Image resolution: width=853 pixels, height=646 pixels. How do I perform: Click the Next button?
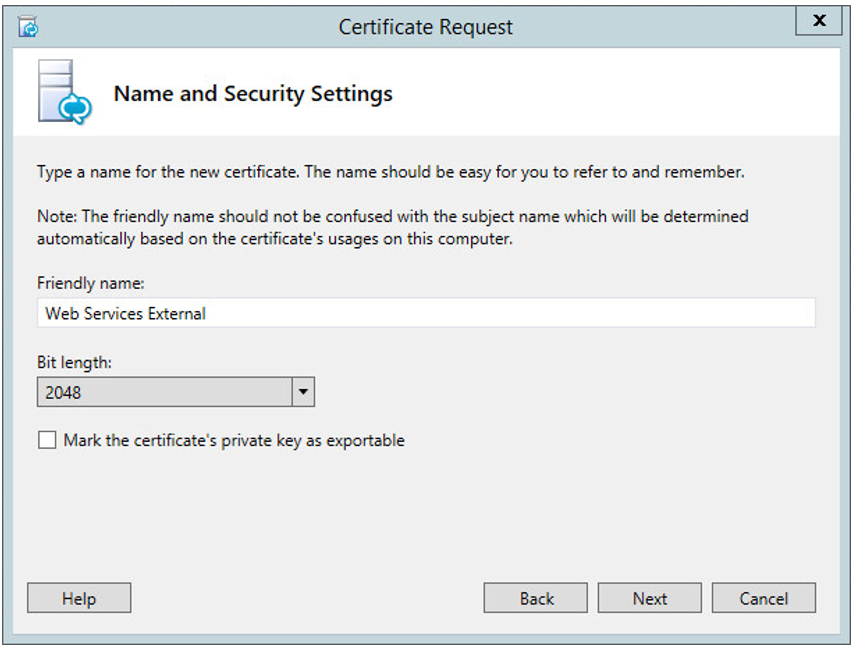tap(649, 598)
